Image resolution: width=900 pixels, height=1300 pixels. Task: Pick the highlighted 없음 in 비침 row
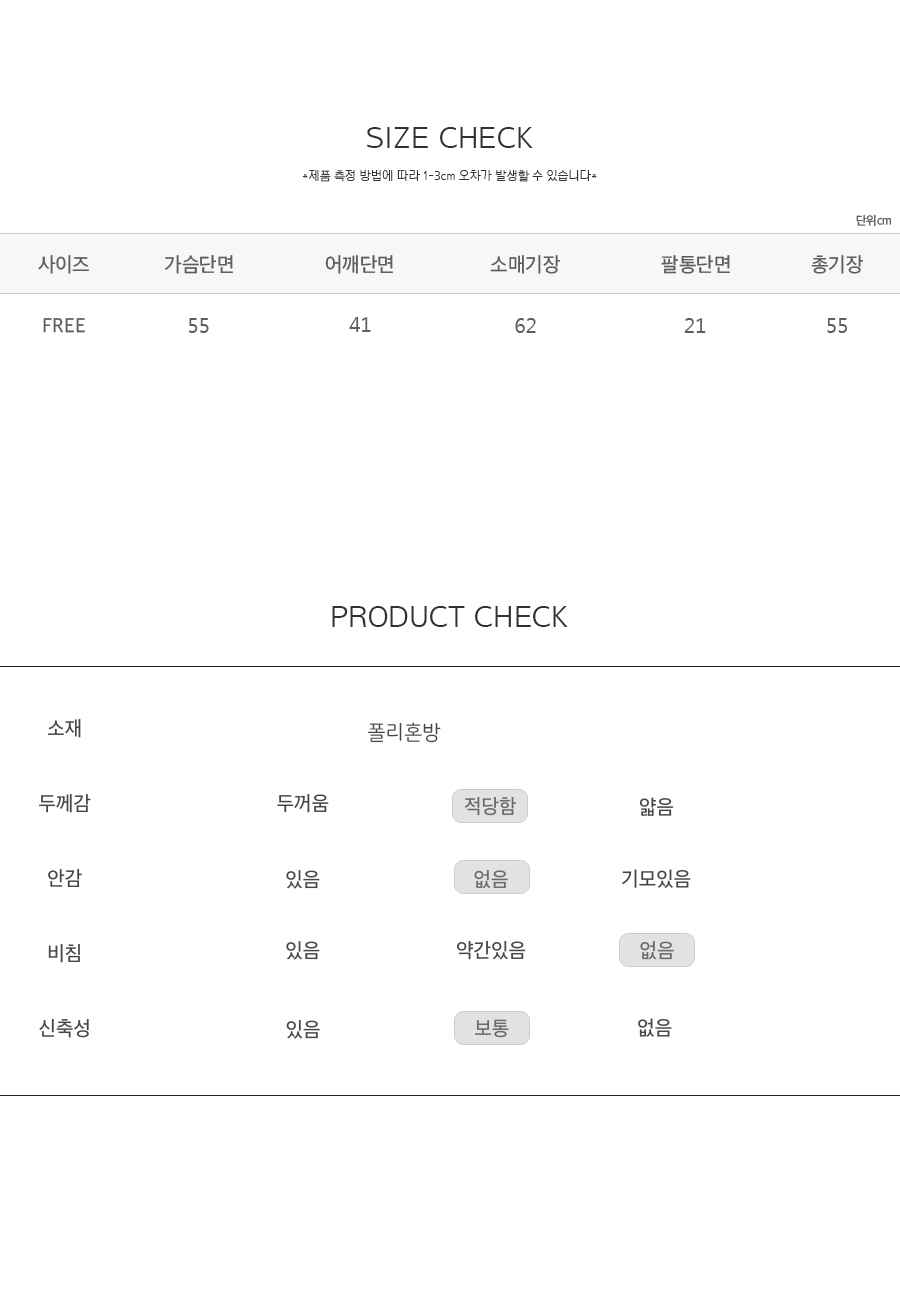[657, 950]
